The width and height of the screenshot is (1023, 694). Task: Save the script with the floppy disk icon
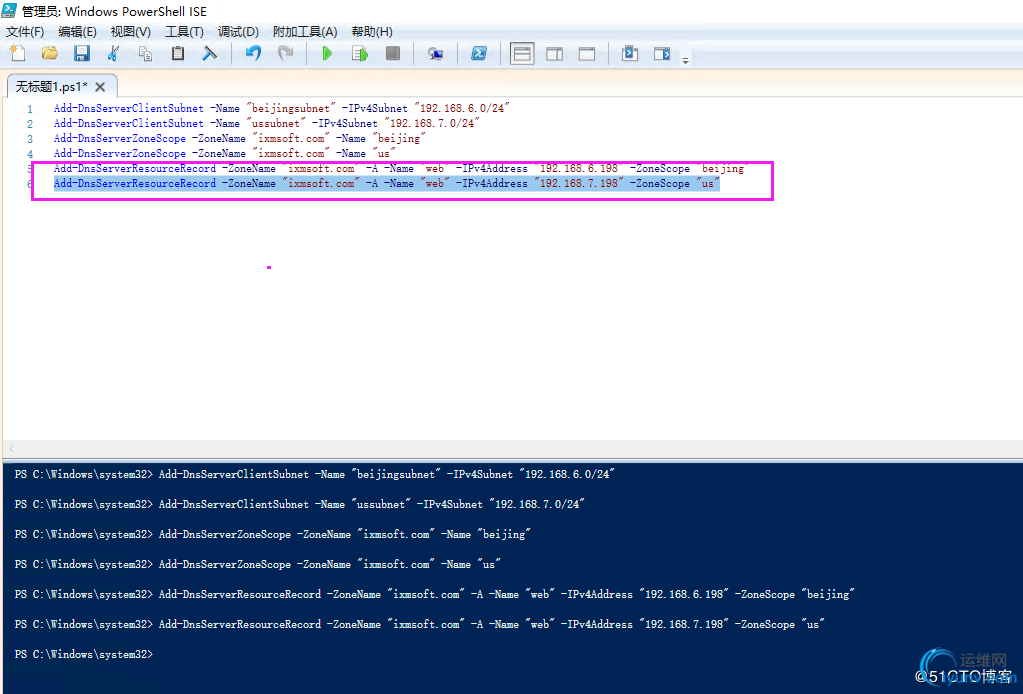coord(82,53)
